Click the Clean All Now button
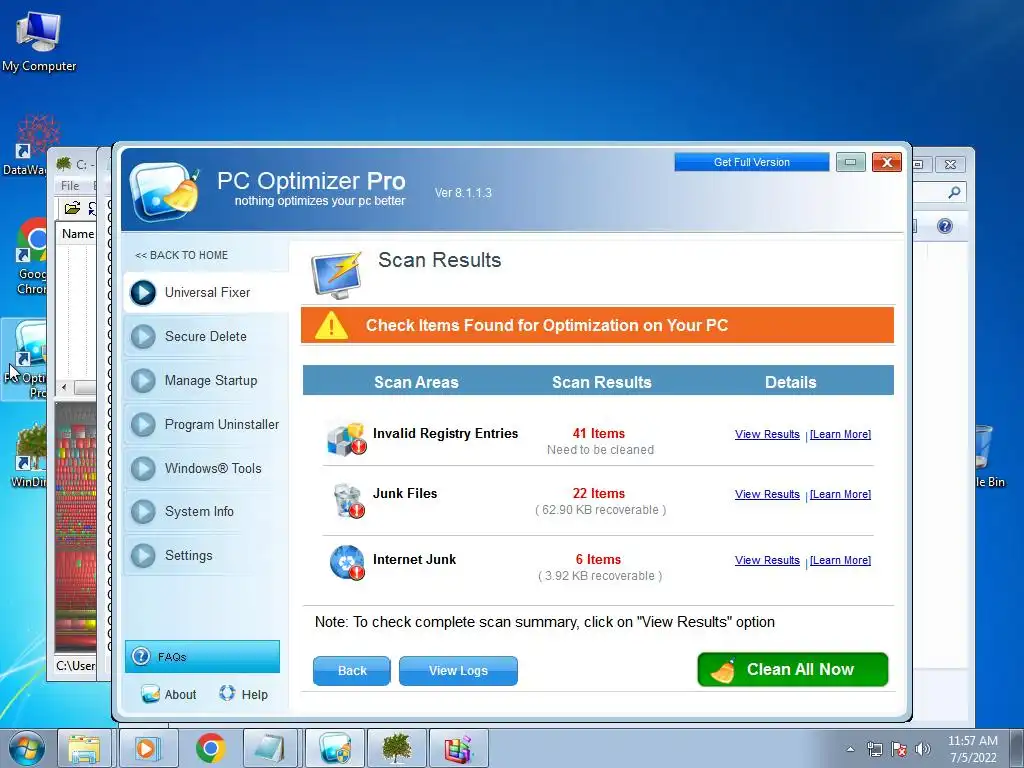This screenshot has height=768, width=1024. pos(793,669)
